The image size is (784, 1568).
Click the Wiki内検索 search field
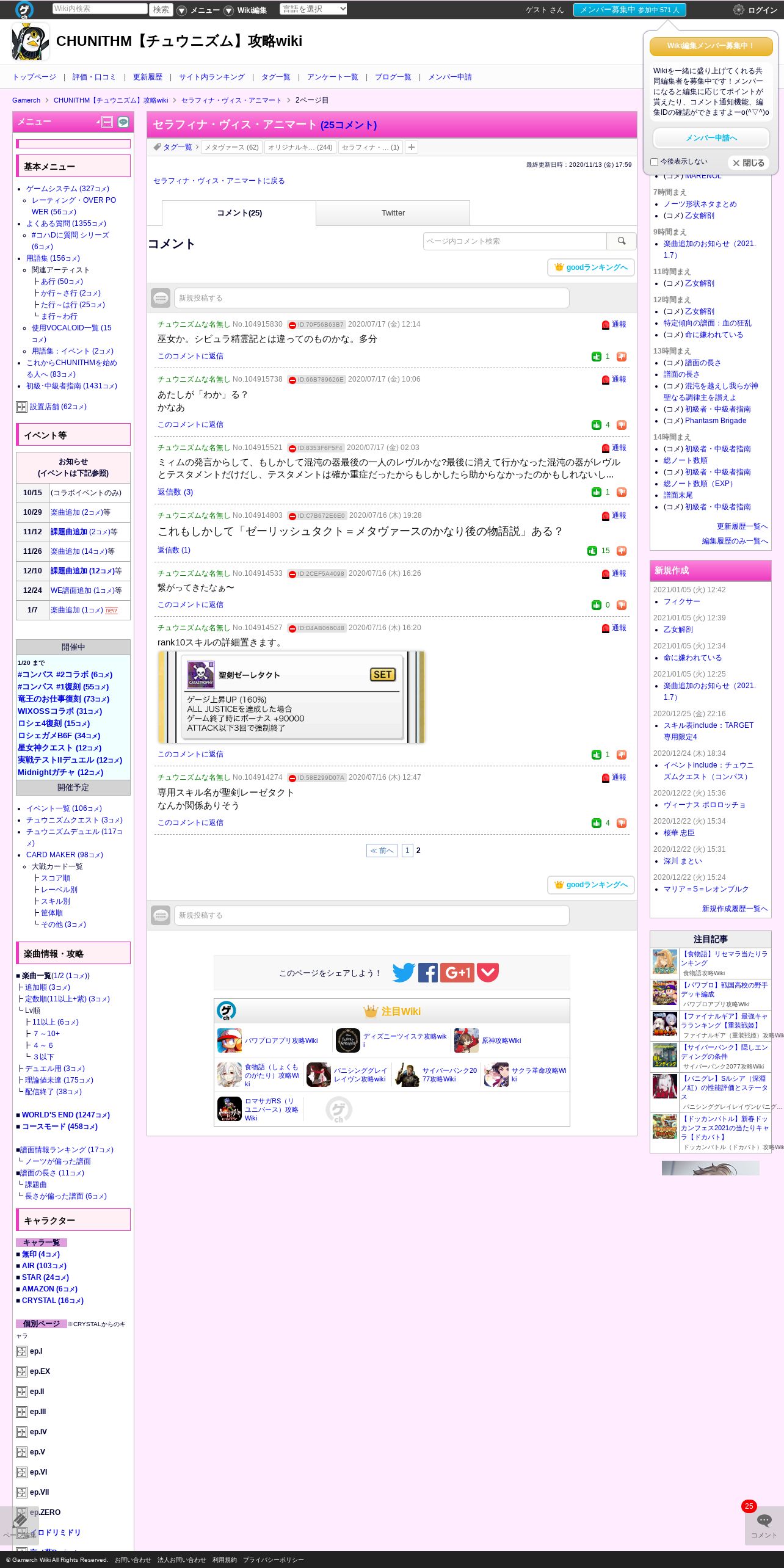[x=100, y=9]
